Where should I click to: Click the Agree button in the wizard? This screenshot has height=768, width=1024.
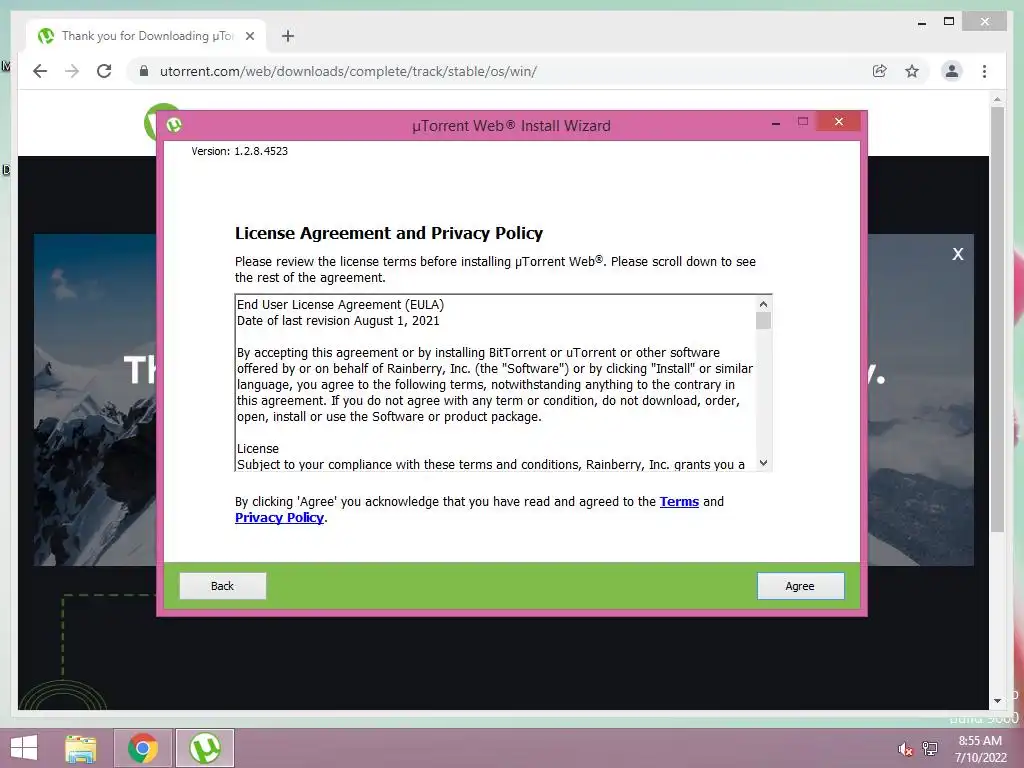click(x=800, y=586)
